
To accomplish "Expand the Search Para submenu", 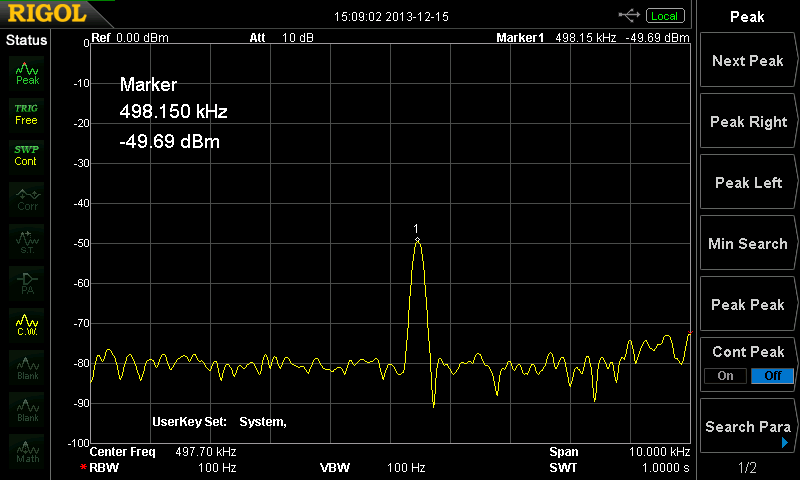I will 747,427.
